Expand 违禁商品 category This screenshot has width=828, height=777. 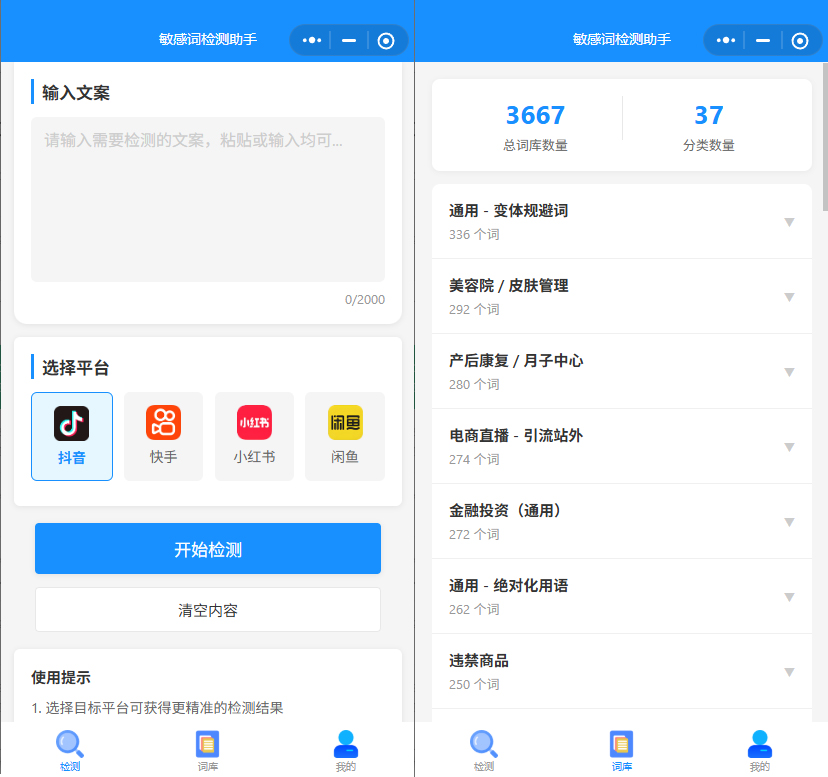pos(622,671)
